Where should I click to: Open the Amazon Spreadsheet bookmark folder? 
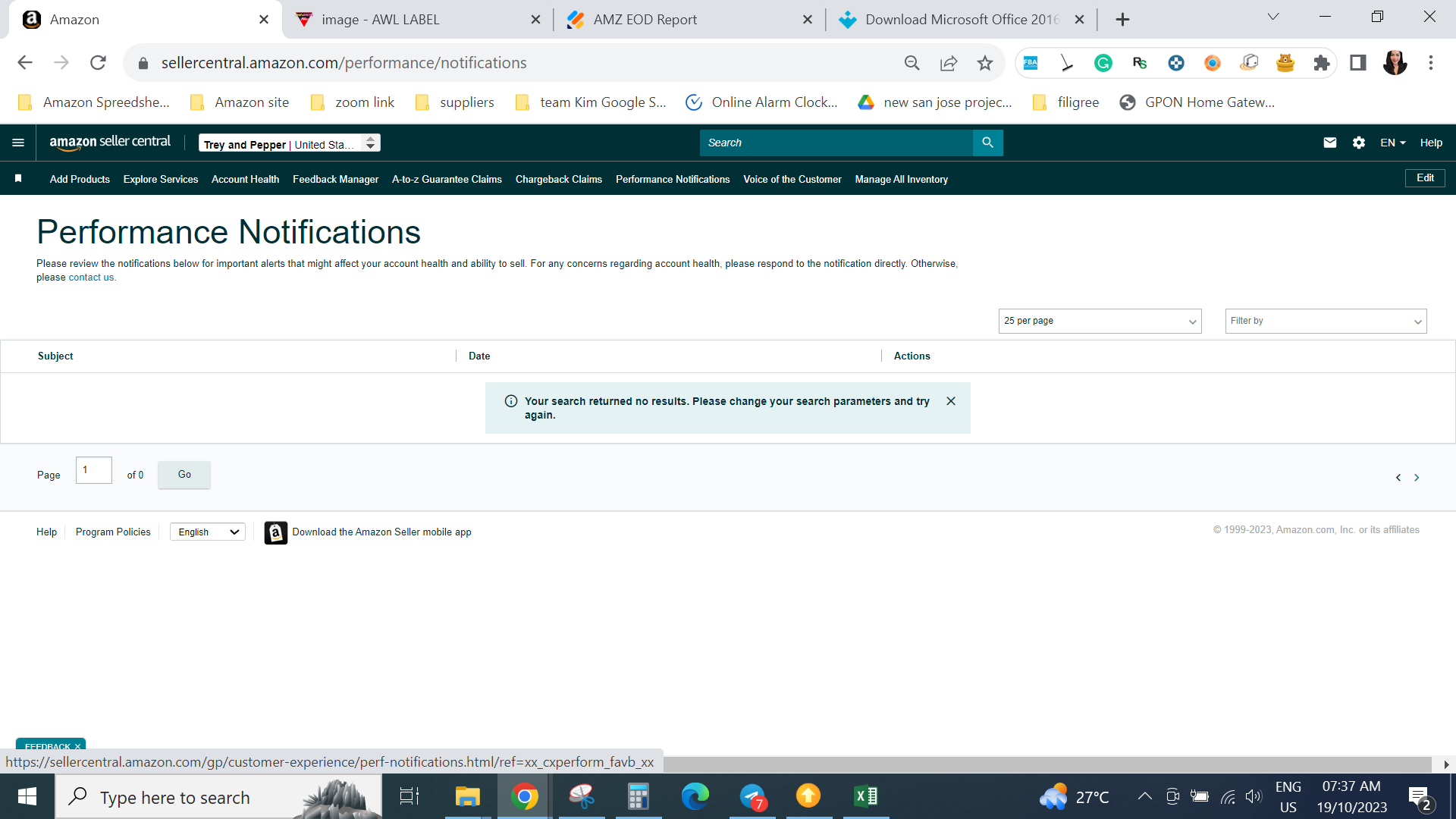click(x=94, y=102)
